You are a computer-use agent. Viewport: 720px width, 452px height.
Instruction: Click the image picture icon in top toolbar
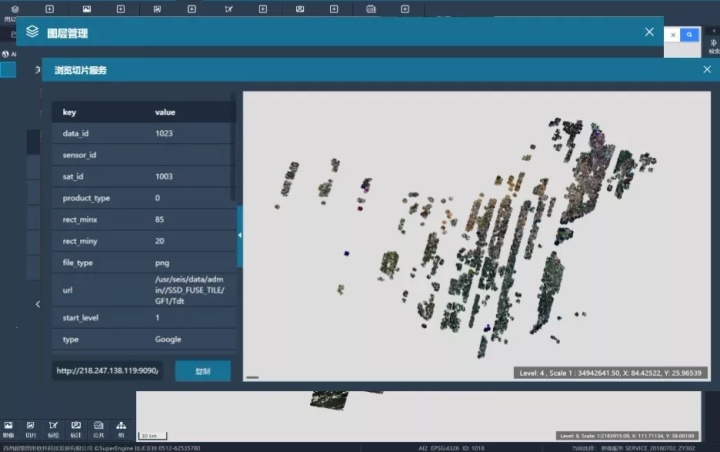pyautogui.click(x=87, y=9)
